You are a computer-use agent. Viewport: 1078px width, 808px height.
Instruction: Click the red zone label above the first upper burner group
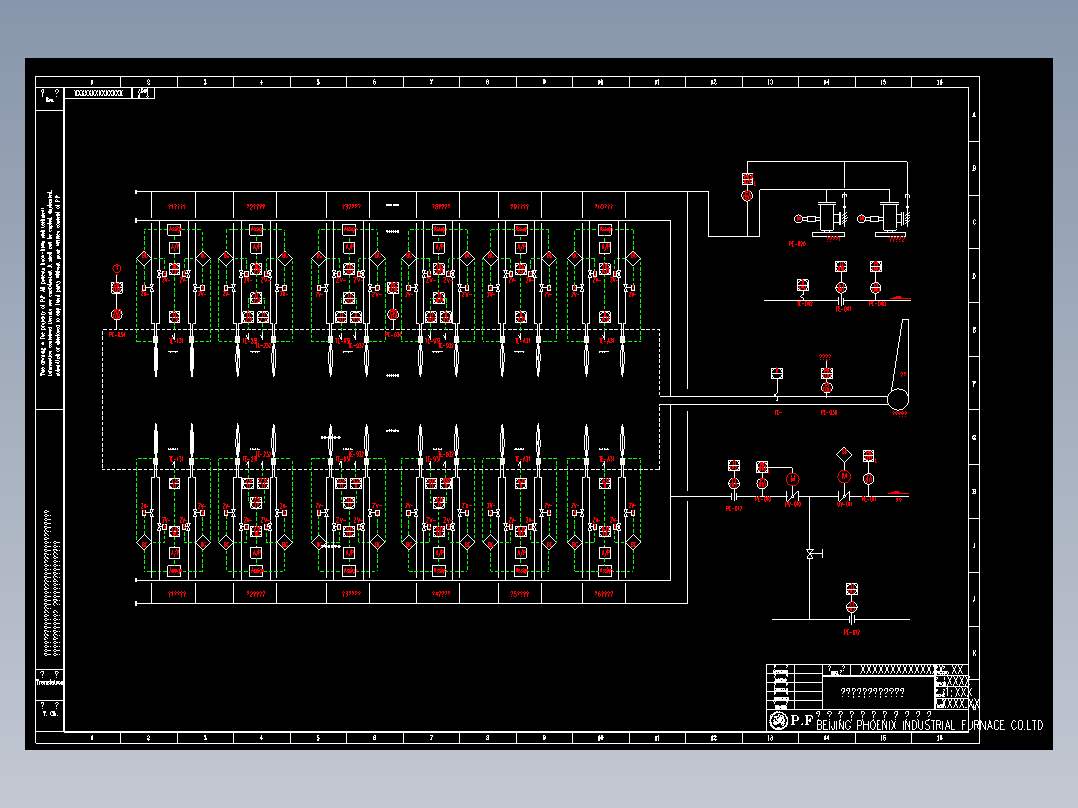click(177, 206)
